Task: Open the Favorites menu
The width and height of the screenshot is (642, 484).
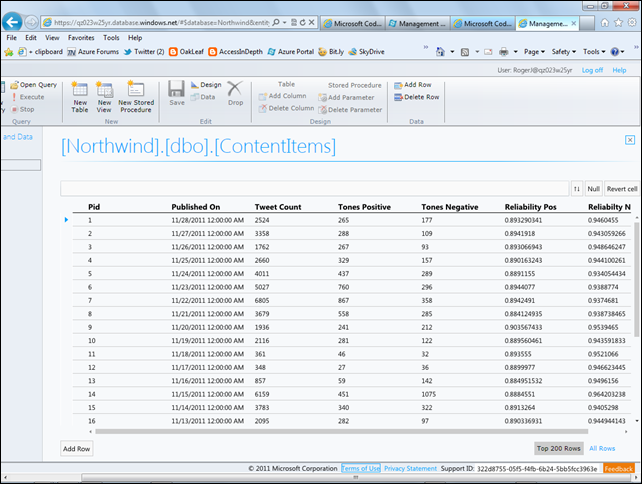Action: click(83, 37)
